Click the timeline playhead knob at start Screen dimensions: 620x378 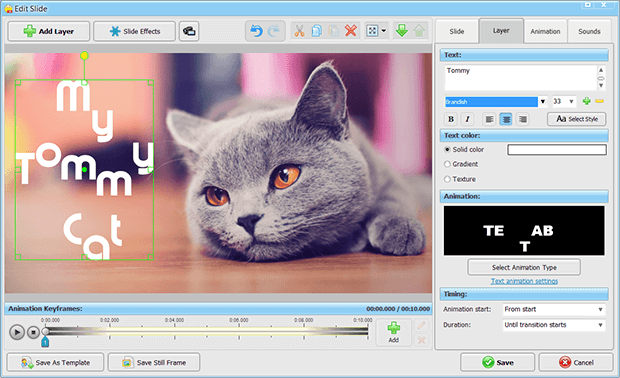46,331
